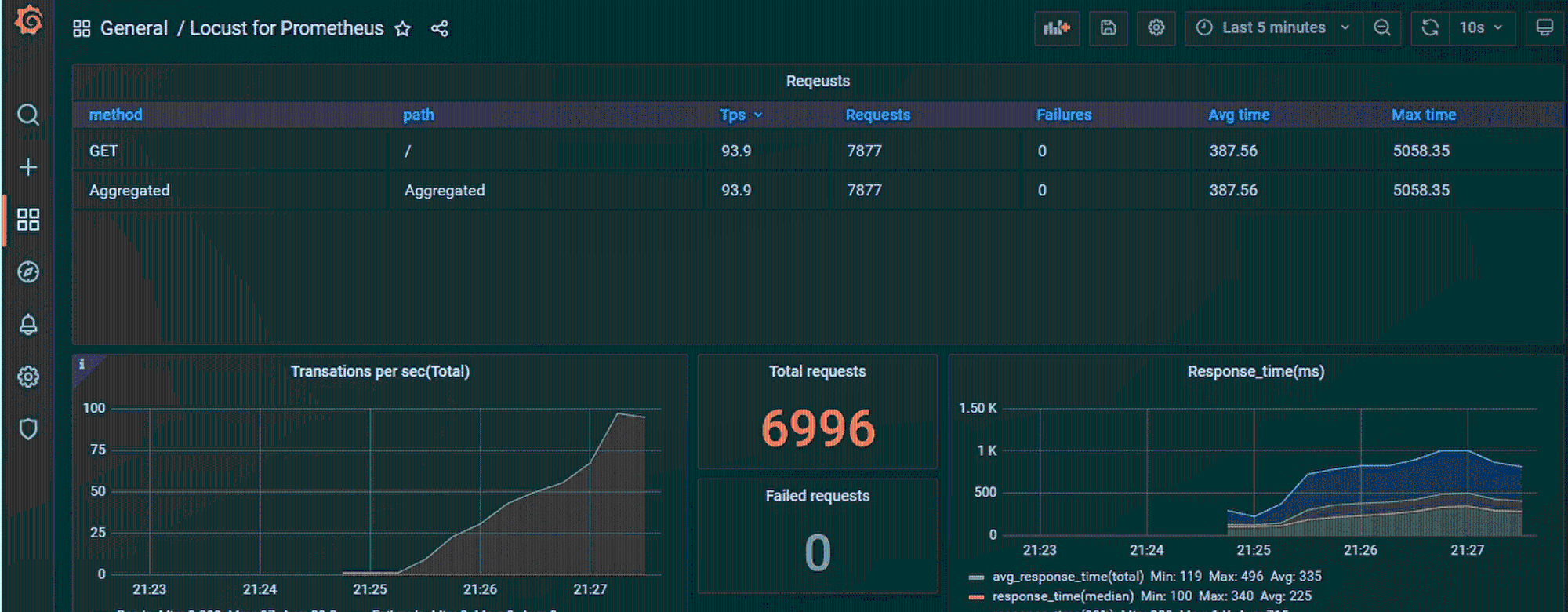Zoom out the time range

pos(1382,28)
